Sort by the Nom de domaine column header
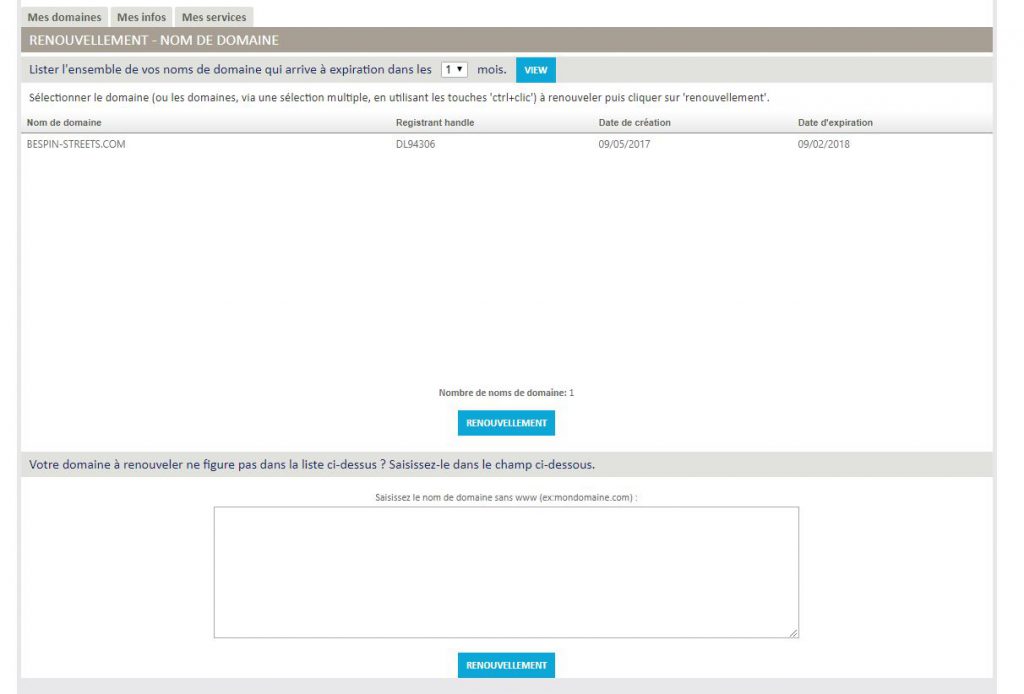The image size is (1024, 694). pyautogui.click(x=64, y=123)
